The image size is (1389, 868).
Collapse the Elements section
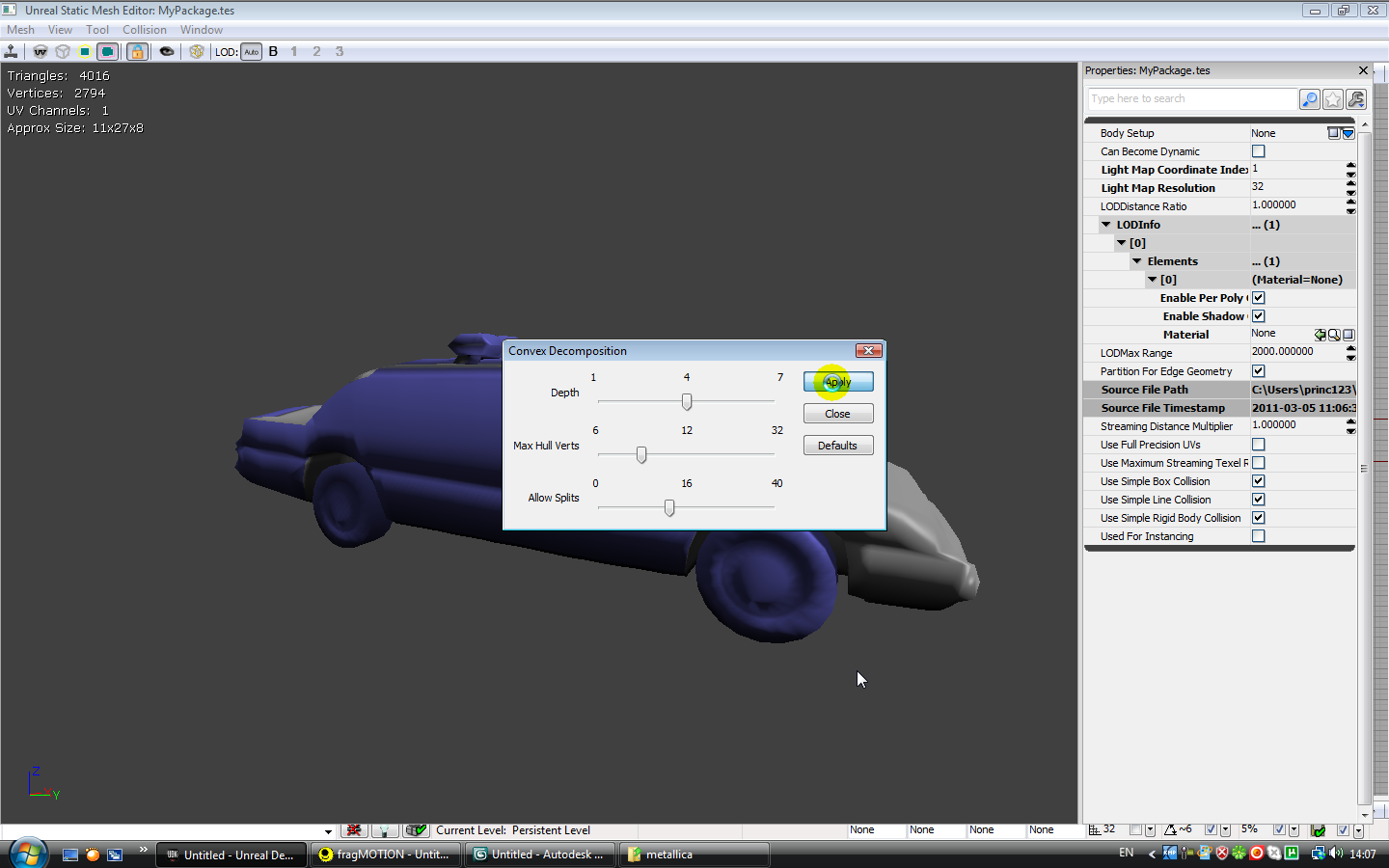click(x=1136, y=261)
